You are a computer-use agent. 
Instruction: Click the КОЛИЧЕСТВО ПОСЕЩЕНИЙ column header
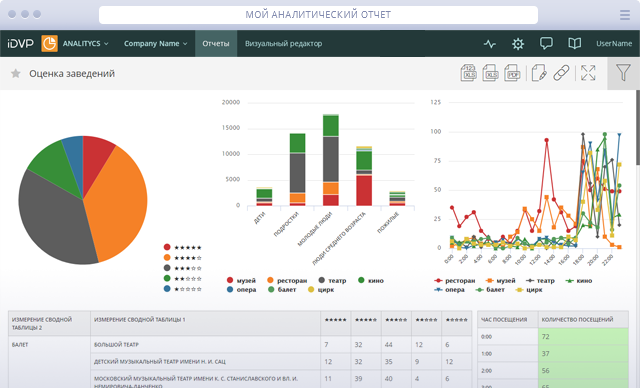coord(583,319)
